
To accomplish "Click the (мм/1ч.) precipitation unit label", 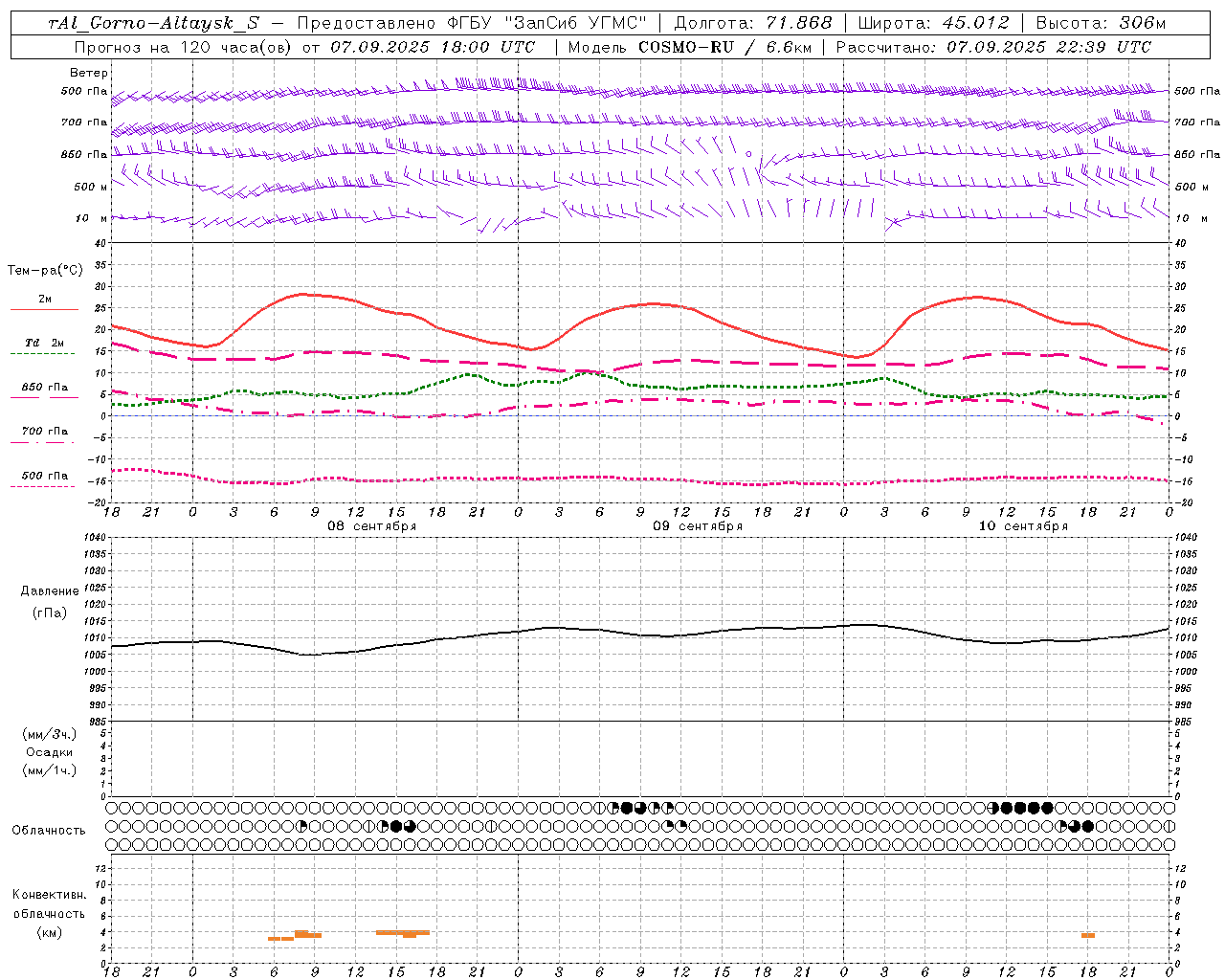I will pos(50,770).
